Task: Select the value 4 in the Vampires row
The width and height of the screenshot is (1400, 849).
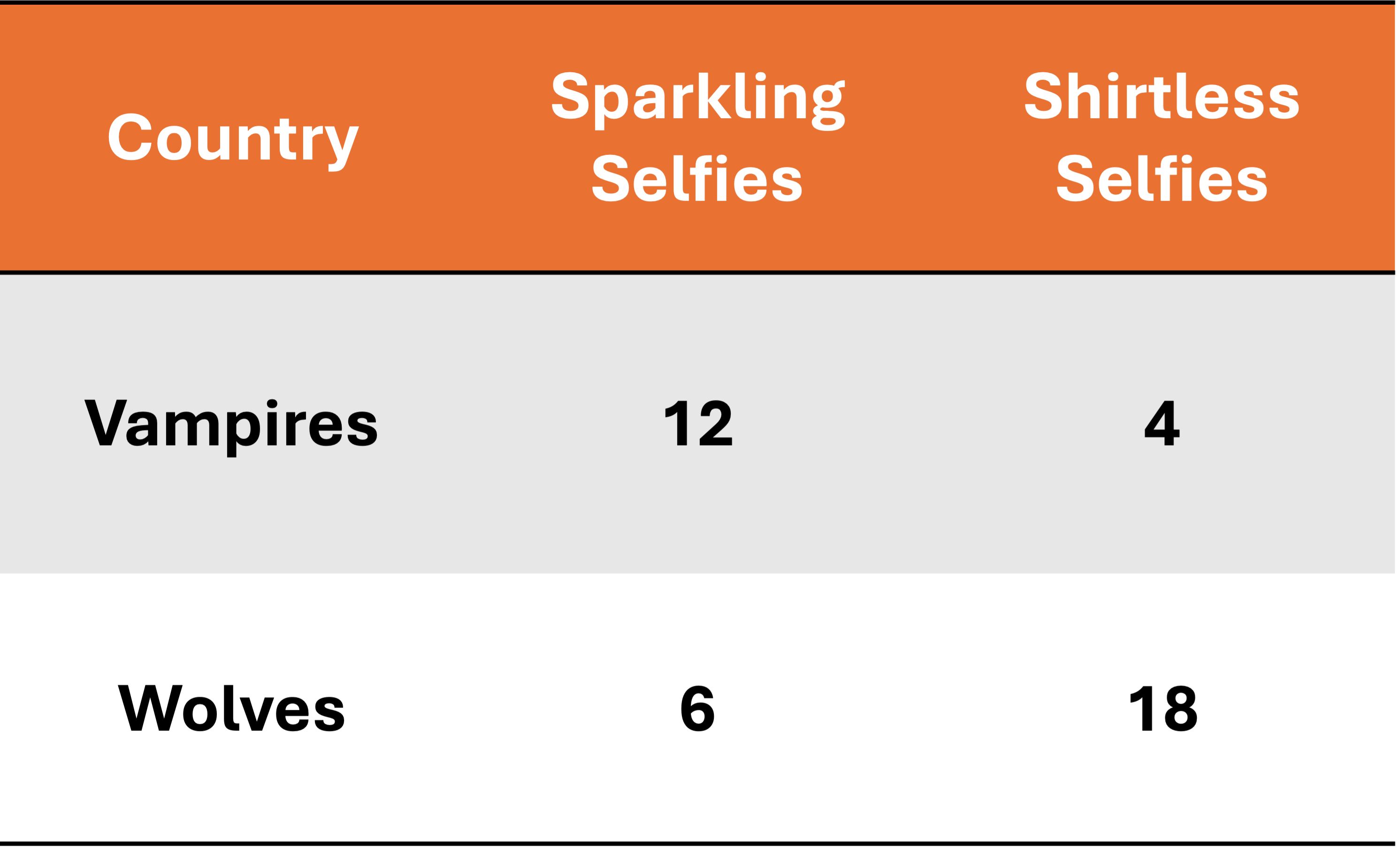Action: tap(1162, 423)
